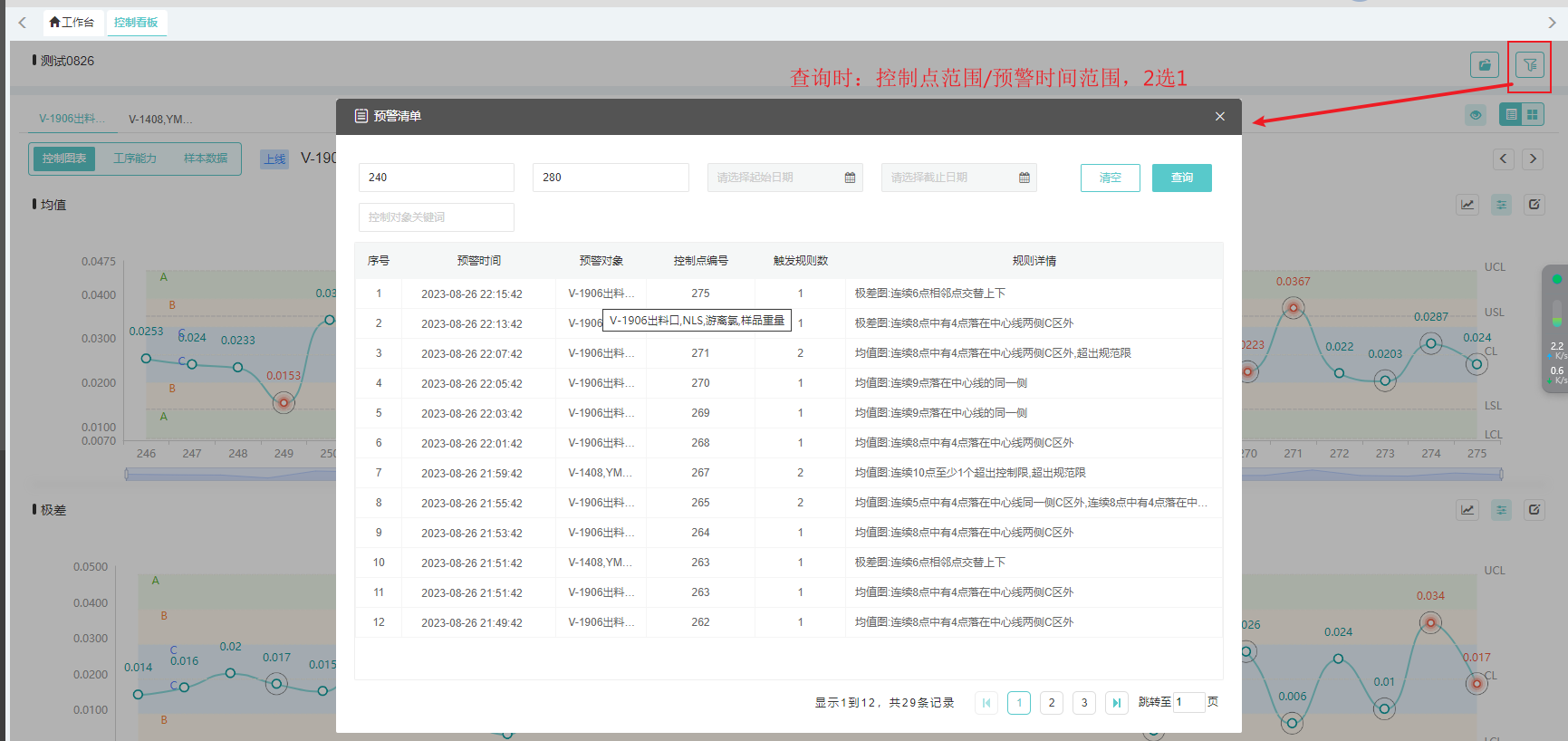Expand tab list with right chevron at top
Viewport: 1568px width, 741px height.
(x=1552, y=22)
